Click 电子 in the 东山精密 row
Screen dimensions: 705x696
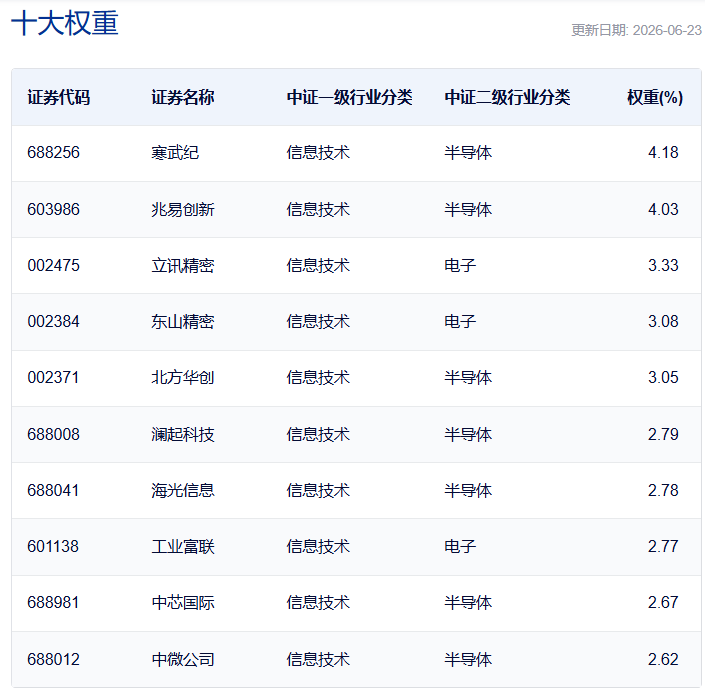click(x=460, y=321)
